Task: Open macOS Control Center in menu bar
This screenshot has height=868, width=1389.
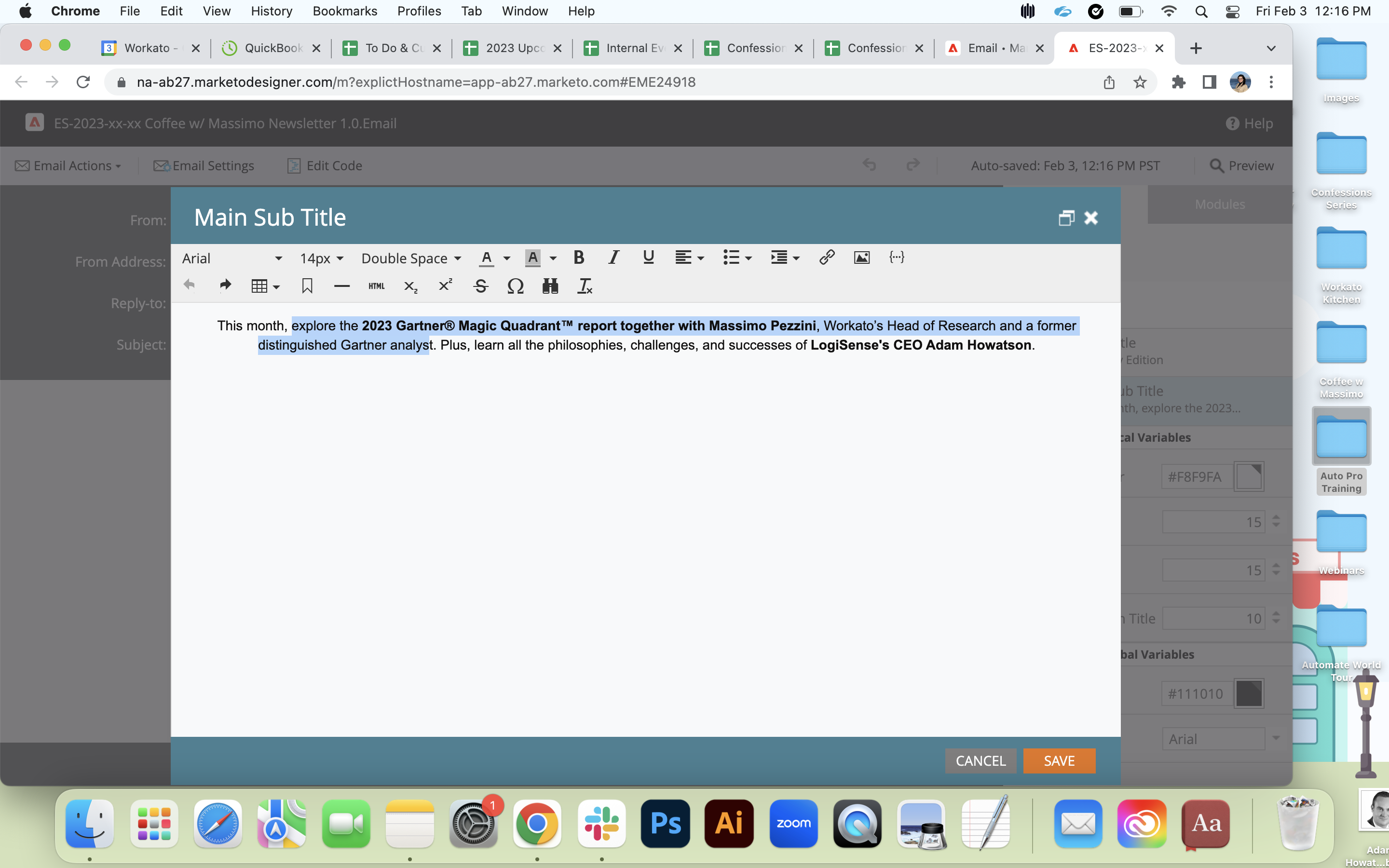Action: (1232, 11)
